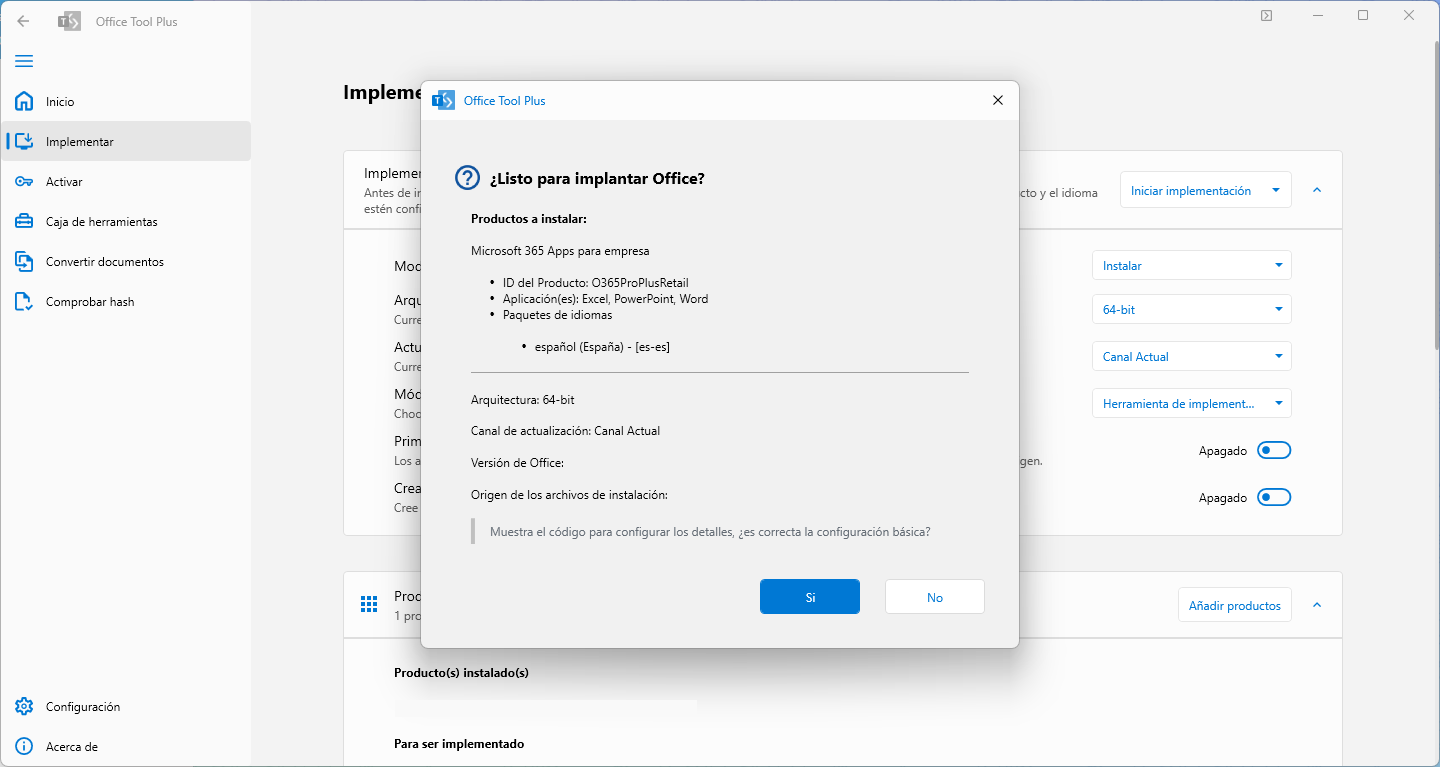Toggle the Apagado switch in the Crea row

pyautogui.click(x=1274, y=497)
